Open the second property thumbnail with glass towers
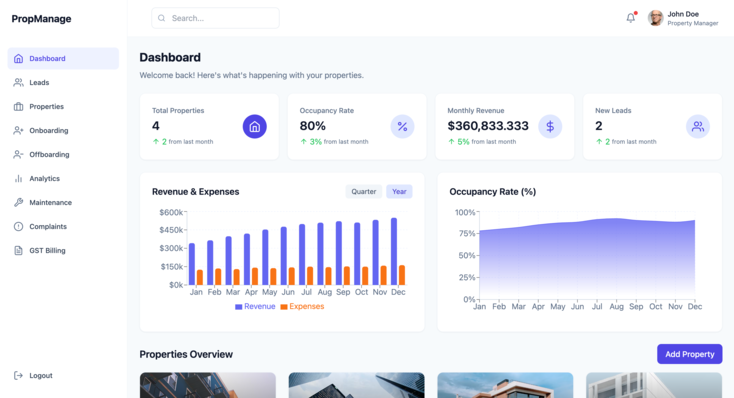This screenshot has height=398, width=734. coord(357,385)
